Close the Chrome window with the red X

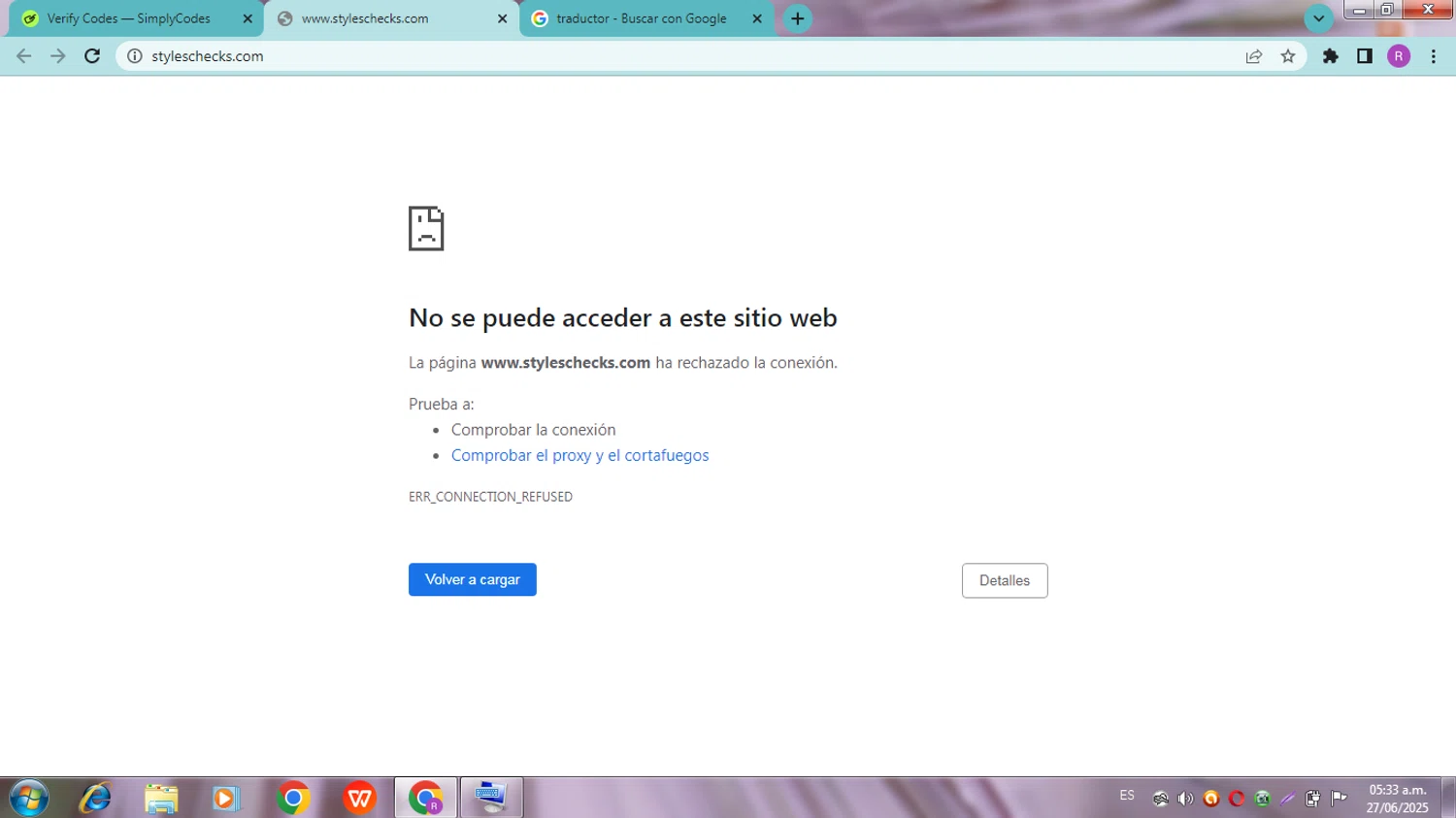[x=1428, y=10]
